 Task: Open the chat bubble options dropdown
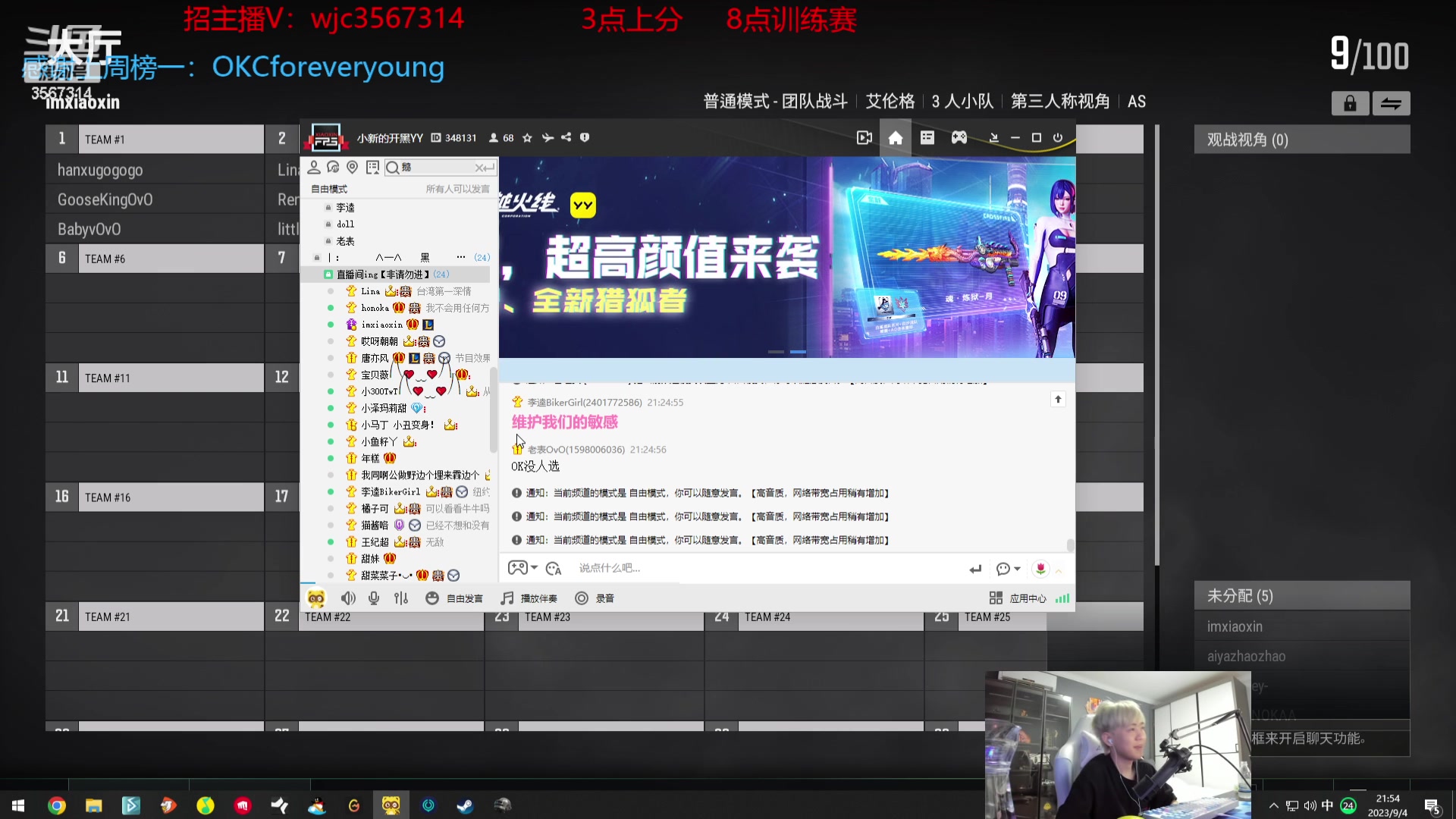point(1009,569)
